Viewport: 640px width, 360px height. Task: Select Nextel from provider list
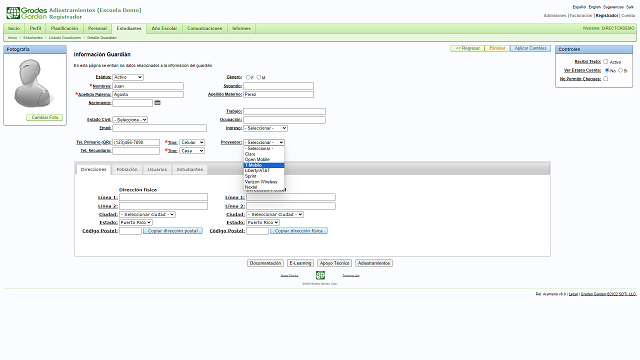[264, 187]
